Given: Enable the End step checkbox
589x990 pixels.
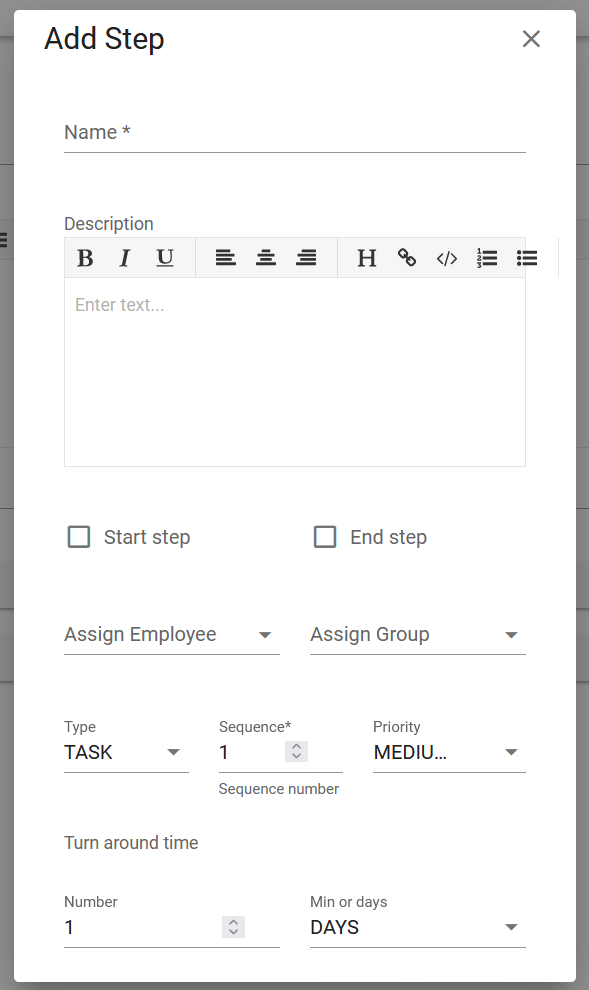Looking at the screenshot, I should 325,536.
